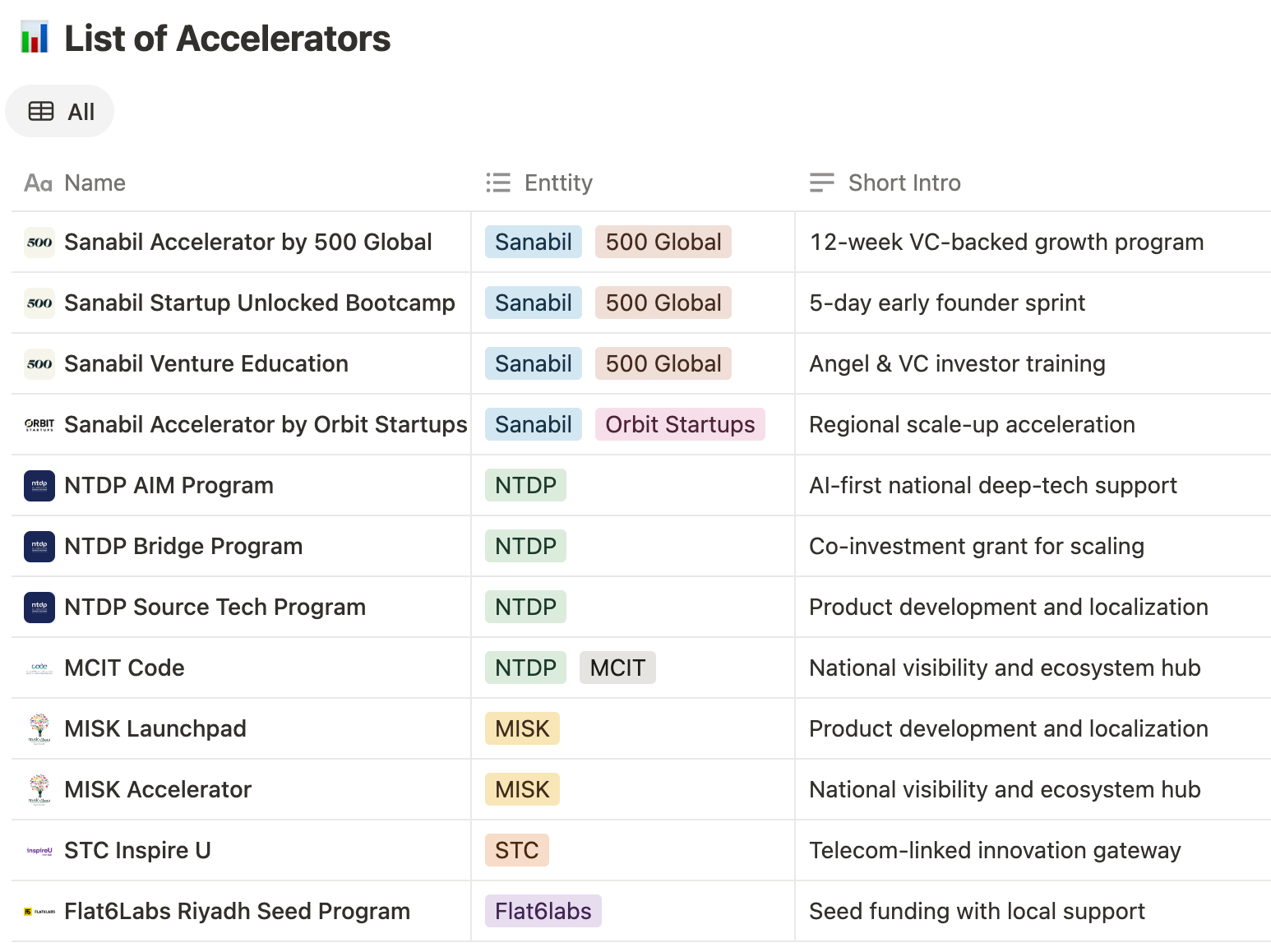
Task: Click NTDP tag in NTDP AIM Program row
Action: click(x=526, y=486)
